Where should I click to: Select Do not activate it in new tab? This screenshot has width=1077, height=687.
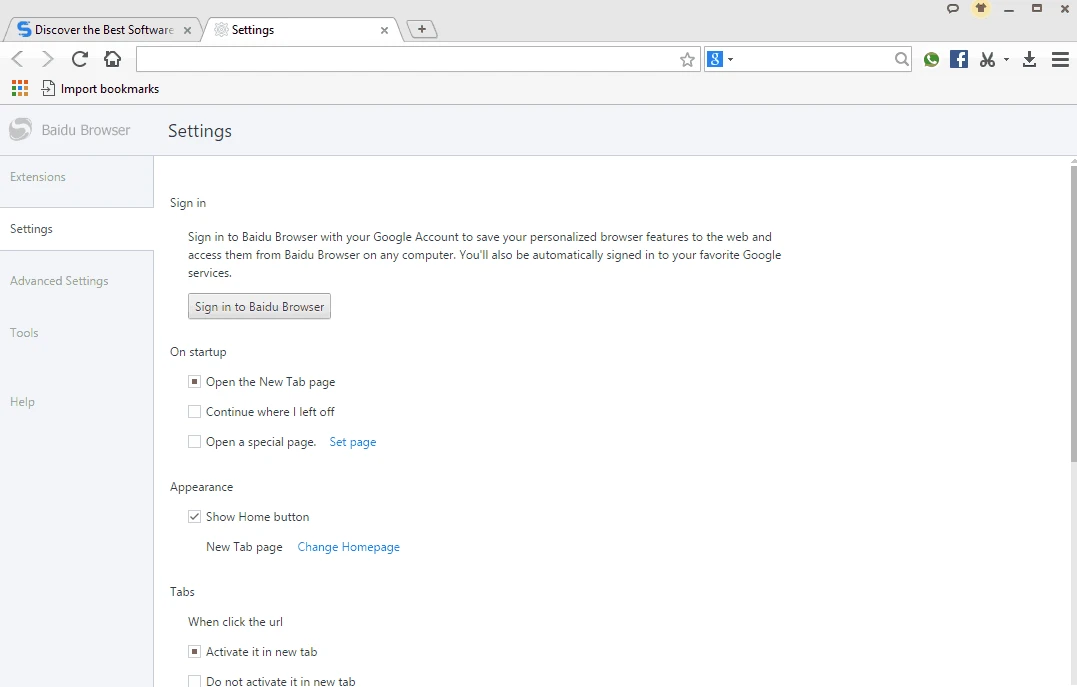tap(194, 681)
